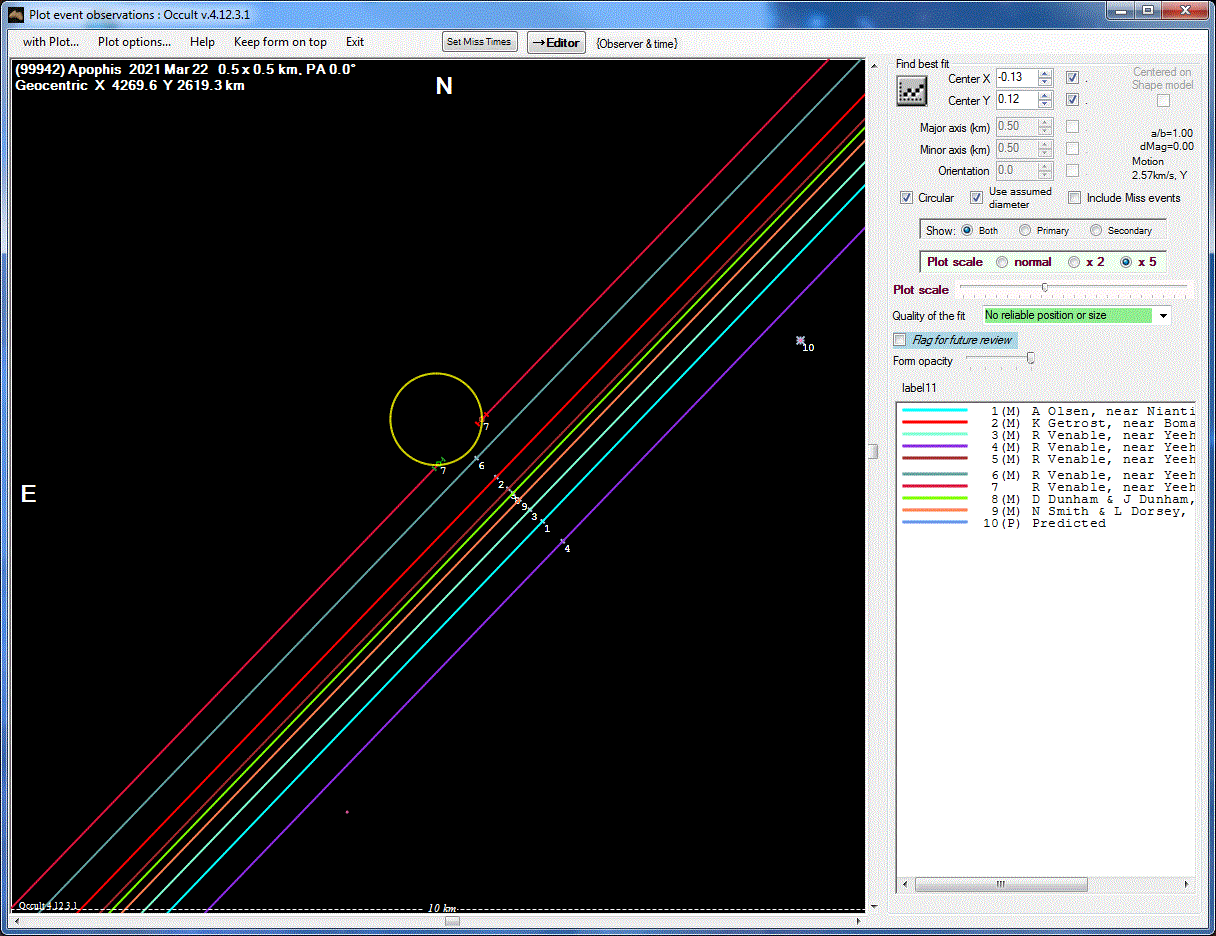This screenshot has width=1216, height=936.
Task: Click the purple legend line for observer 4
Action: (x=935, y=446)
